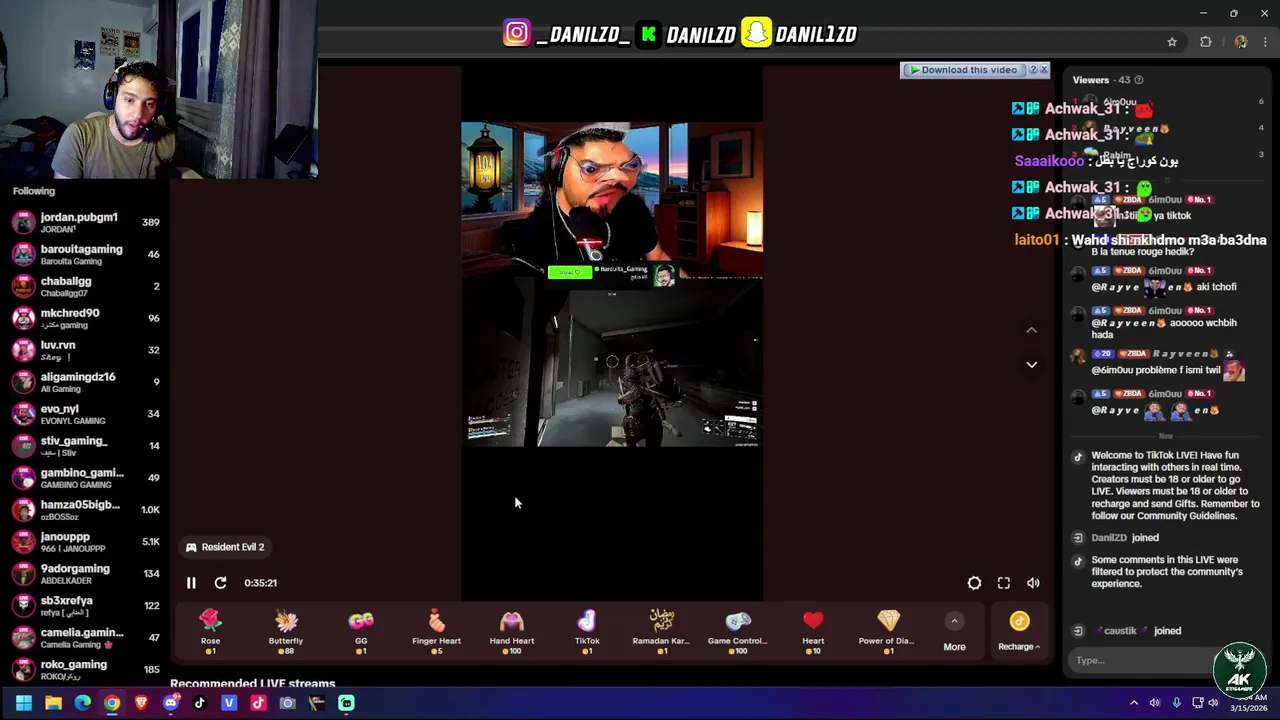This screenshot has height=720, width=1280.
Task: Open the Camera app on taskbar
Action: tap(287, 703)
